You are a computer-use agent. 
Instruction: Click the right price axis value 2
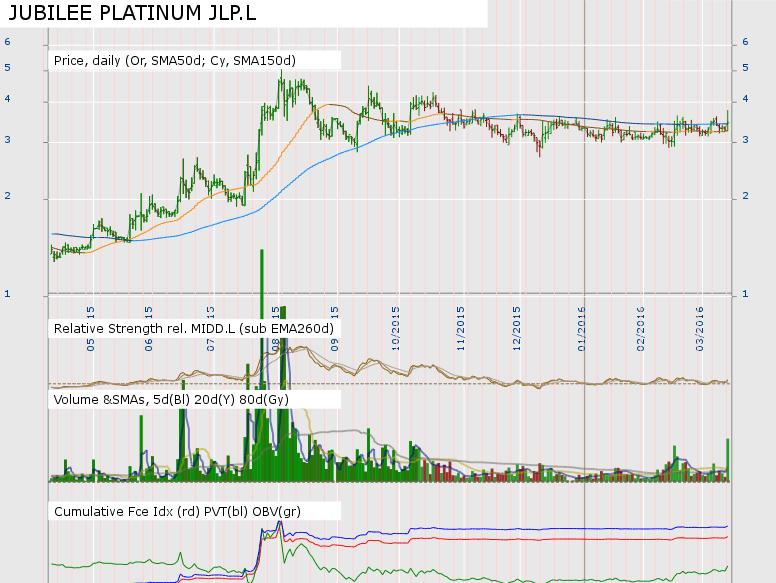(x=745, y=196)
